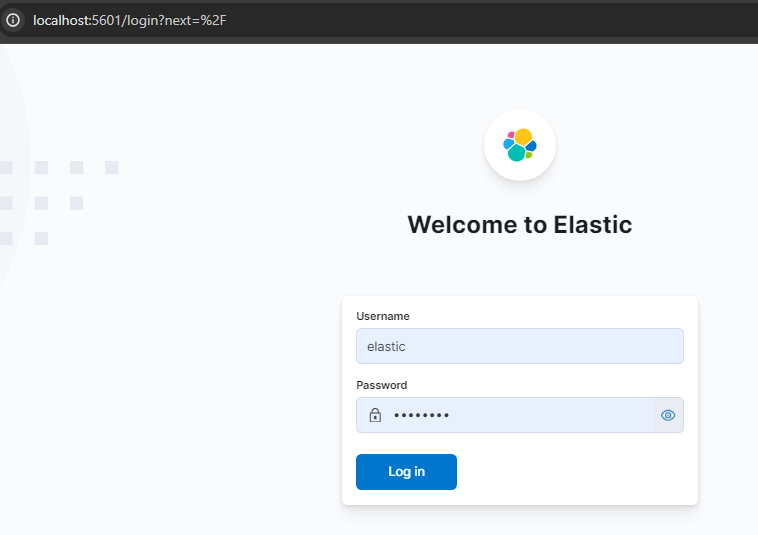Click the Welcome to Elastic heading
The width and height of the screenshot is (758, 535).
(520, 225)
